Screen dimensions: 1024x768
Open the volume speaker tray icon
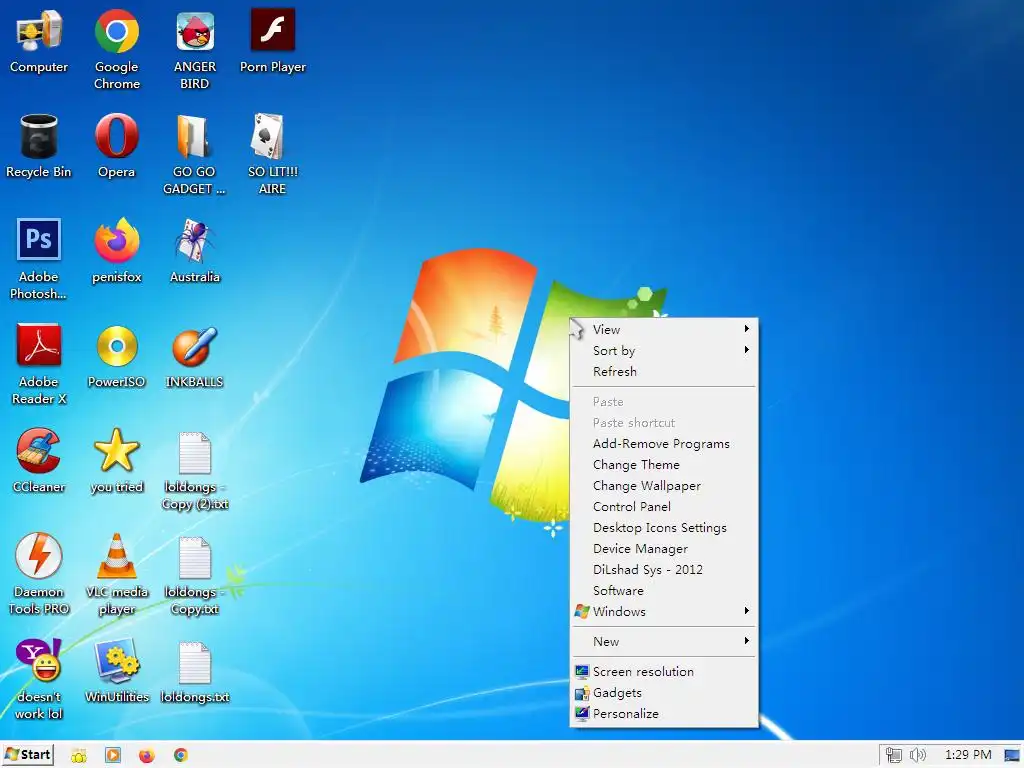point(918,756)
